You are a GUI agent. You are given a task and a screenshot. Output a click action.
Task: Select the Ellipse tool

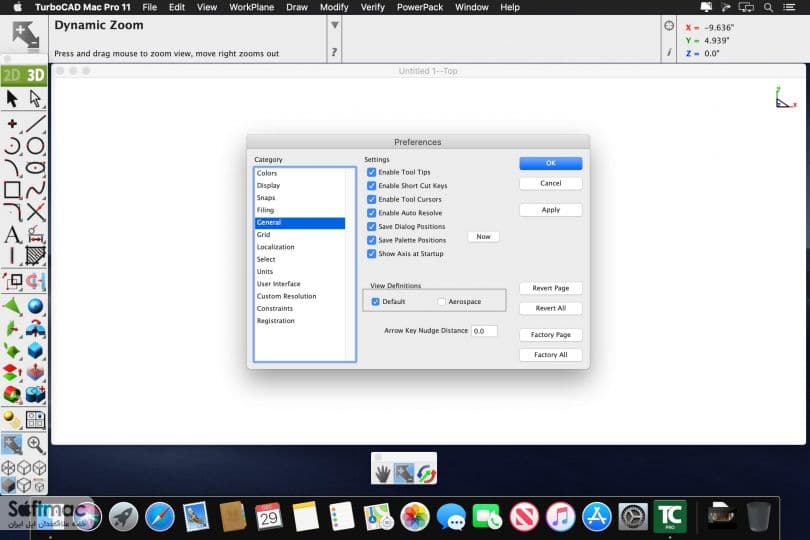pyautogui.click(x=35, y=168)
